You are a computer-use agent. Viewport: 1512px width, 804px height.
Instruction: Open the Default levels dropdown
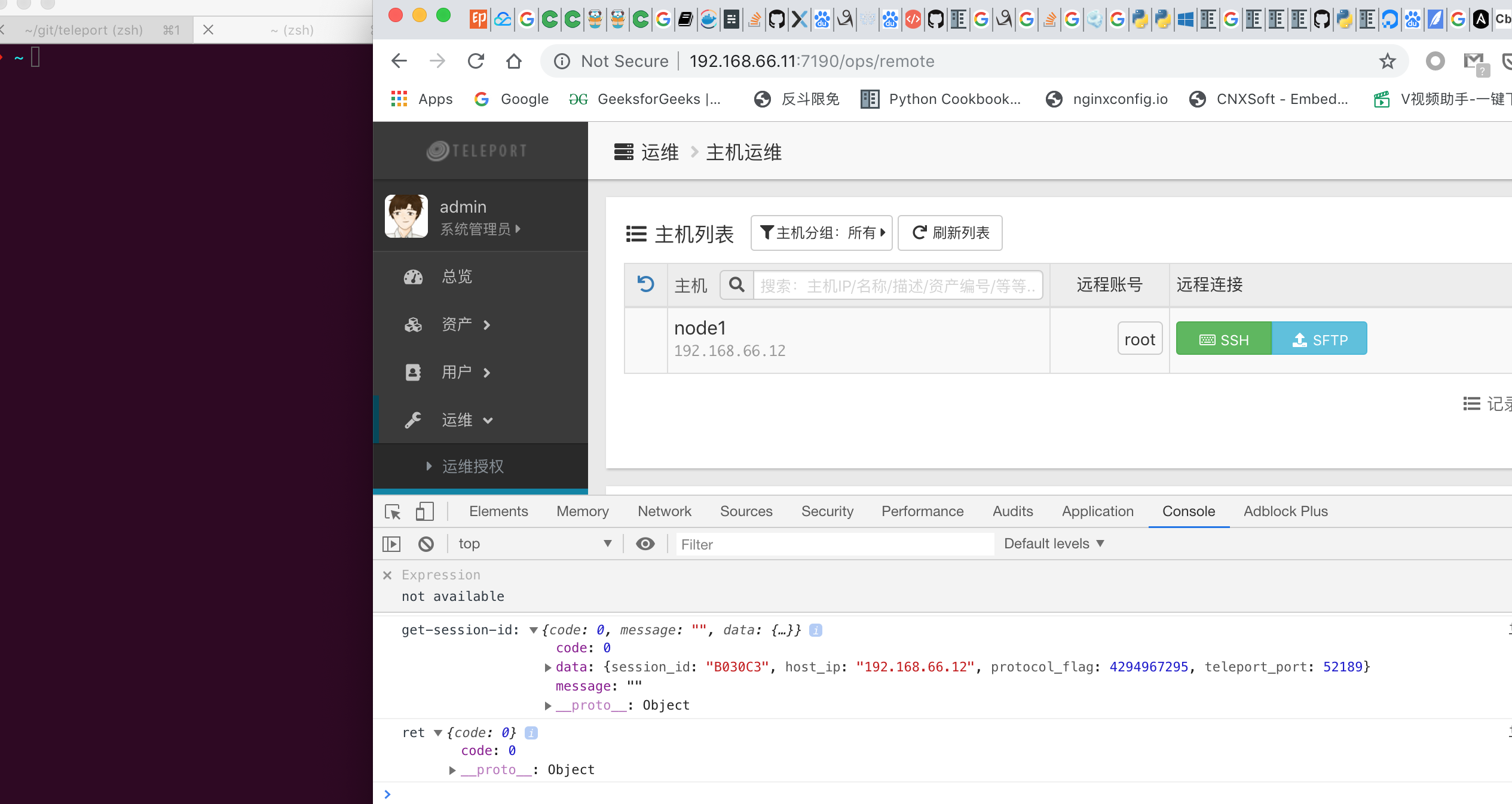pos(1052,544)
